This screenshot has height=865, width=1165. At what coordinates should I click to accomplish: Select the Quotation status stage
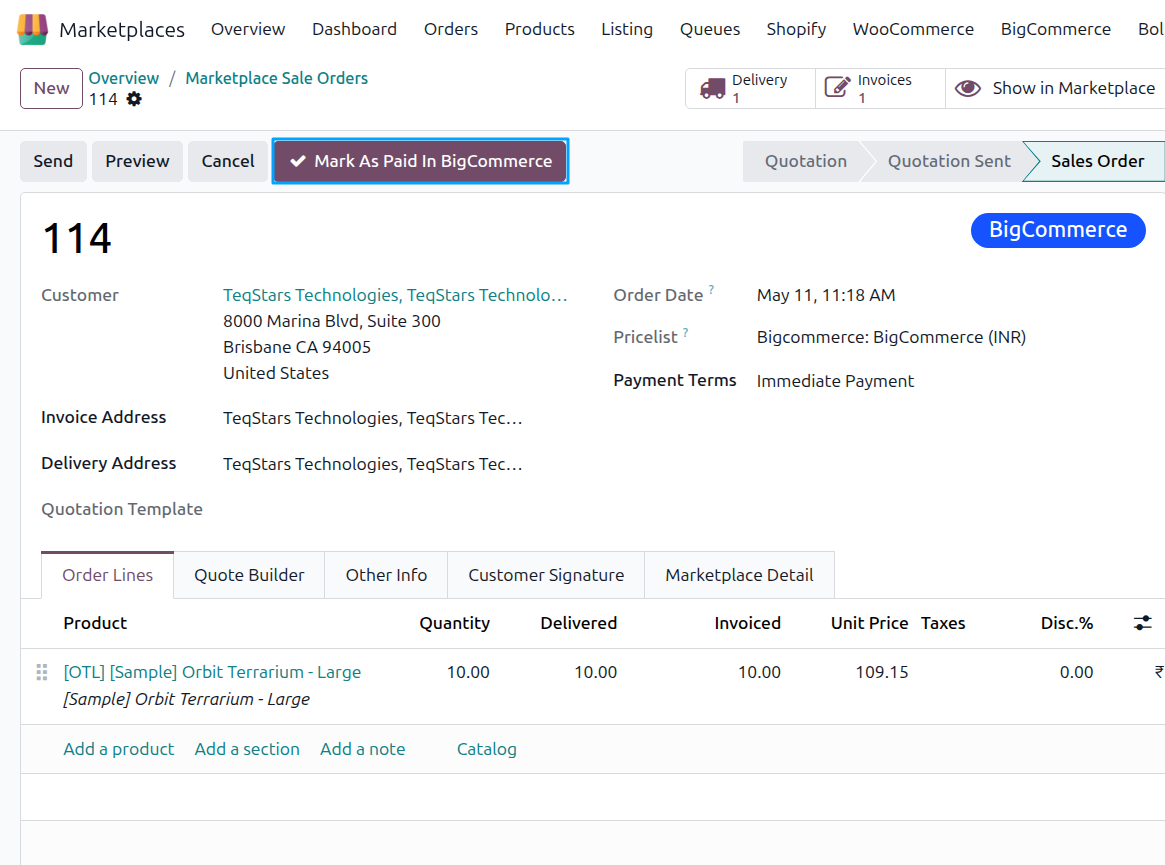click(x=805, y=161)
